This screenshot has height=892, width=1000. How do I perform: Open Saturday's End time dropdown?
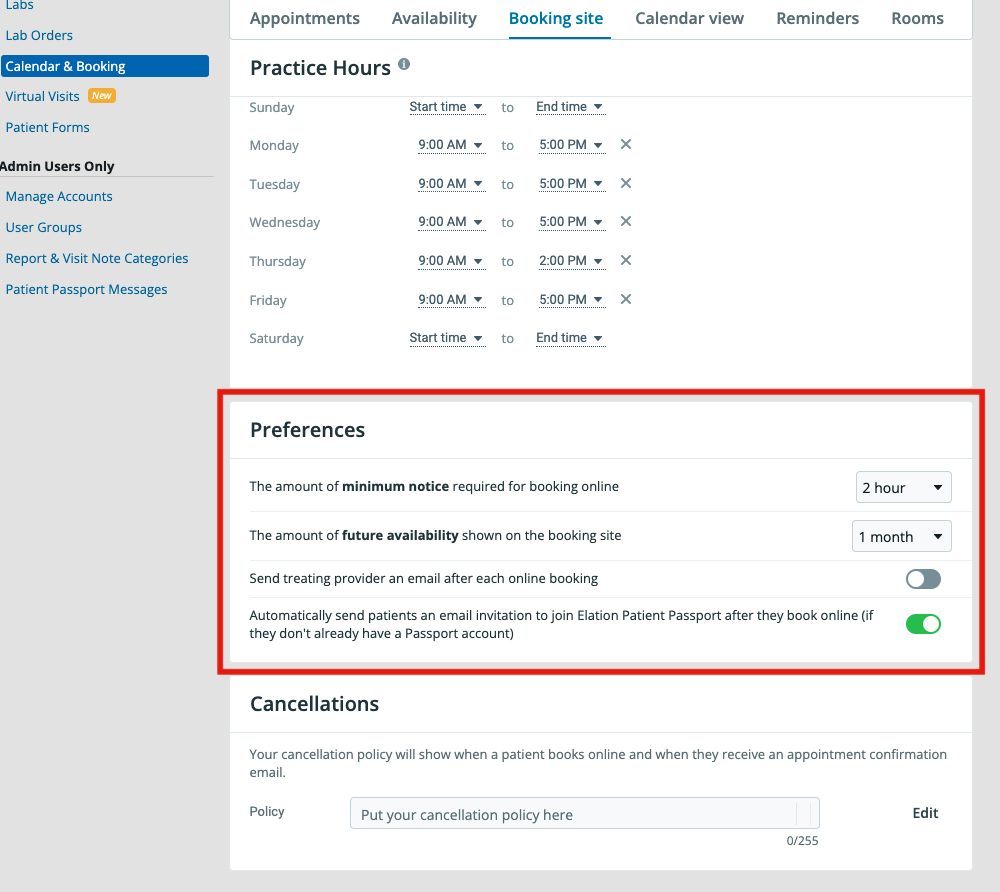570,338
